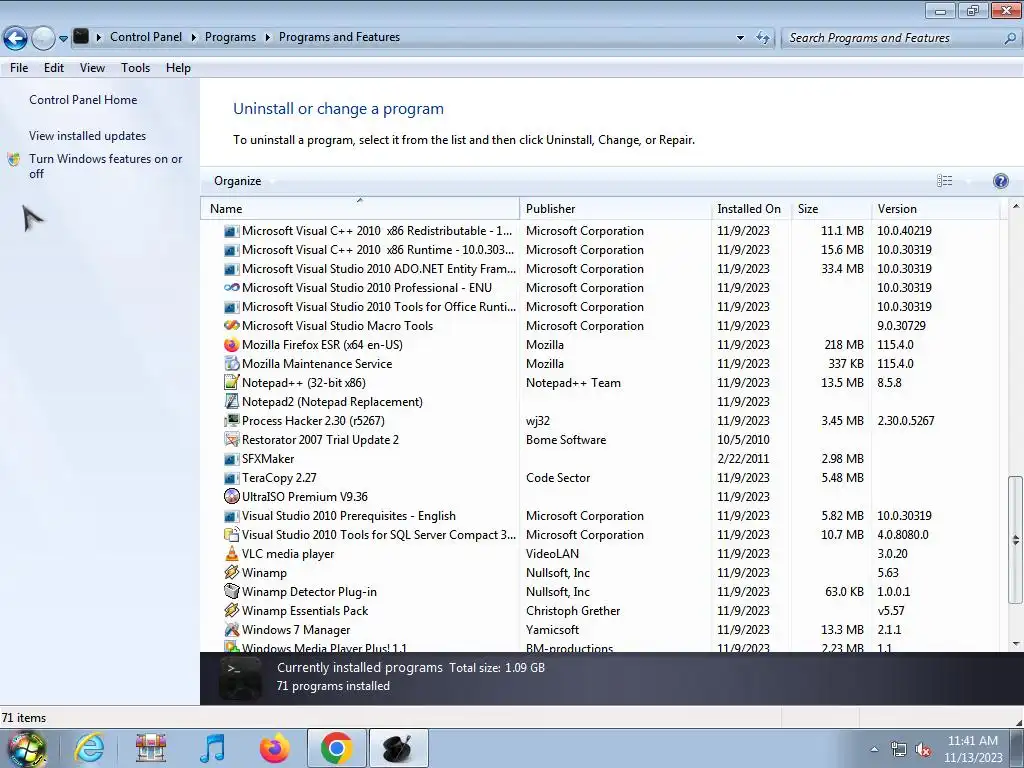
Task: Click the Winamp Detector Plug-in icon
Action: [x=231, y=591]
